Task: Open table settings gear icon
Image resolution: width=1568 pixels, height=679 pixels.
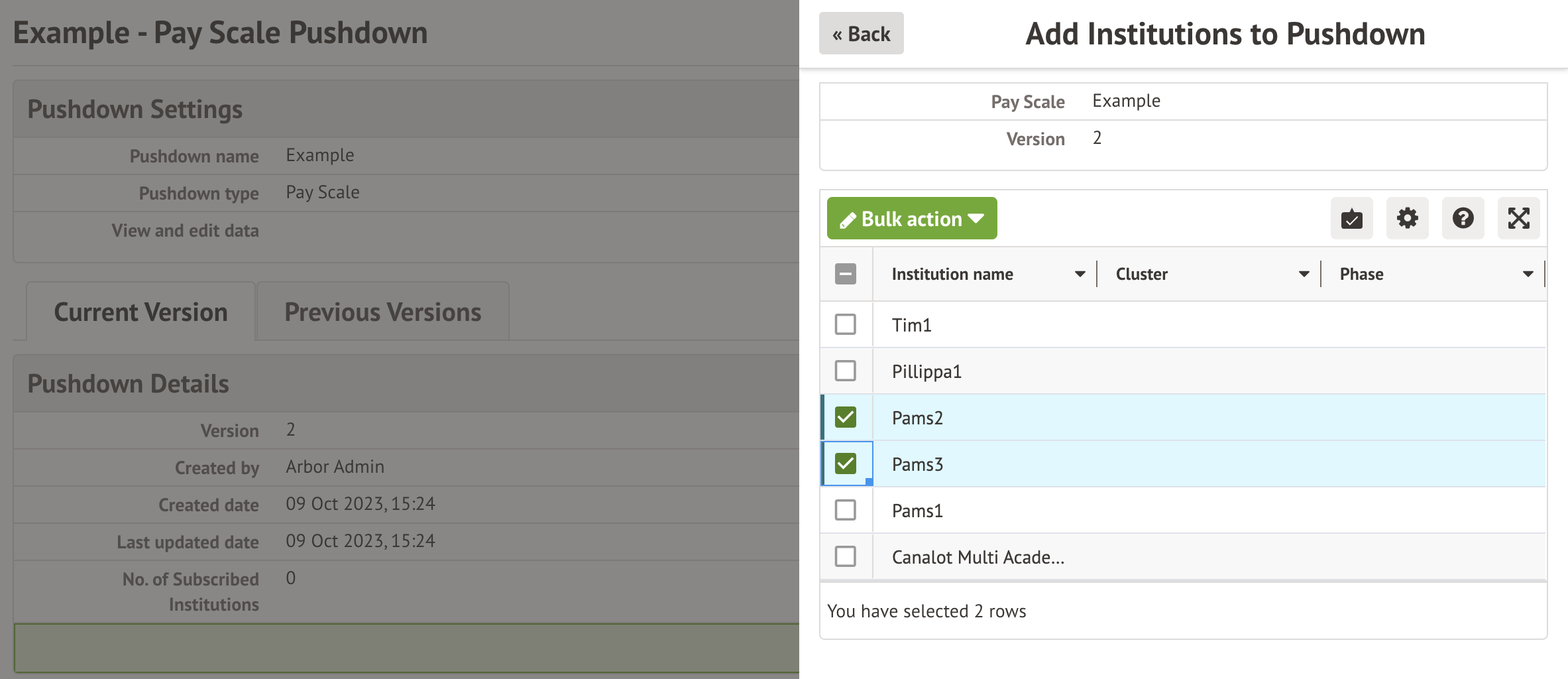Action: coord(1407,218)
